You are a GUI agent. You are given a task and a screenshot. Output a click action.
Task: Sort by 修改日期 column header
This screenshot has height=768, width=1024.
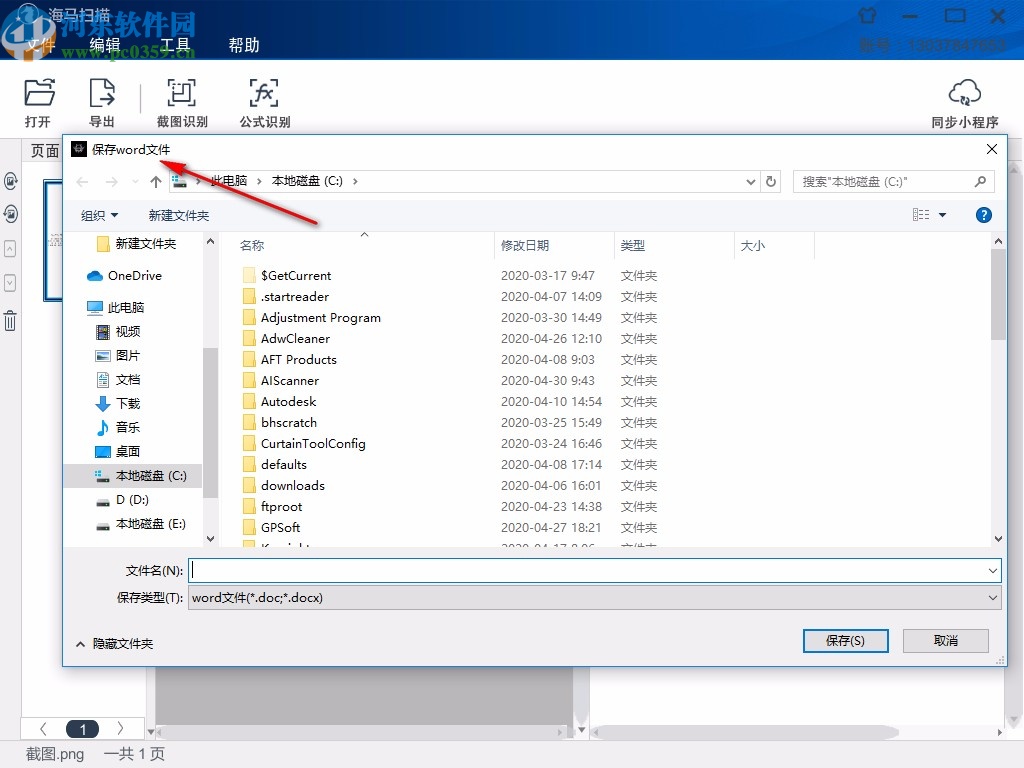[524, 246]
